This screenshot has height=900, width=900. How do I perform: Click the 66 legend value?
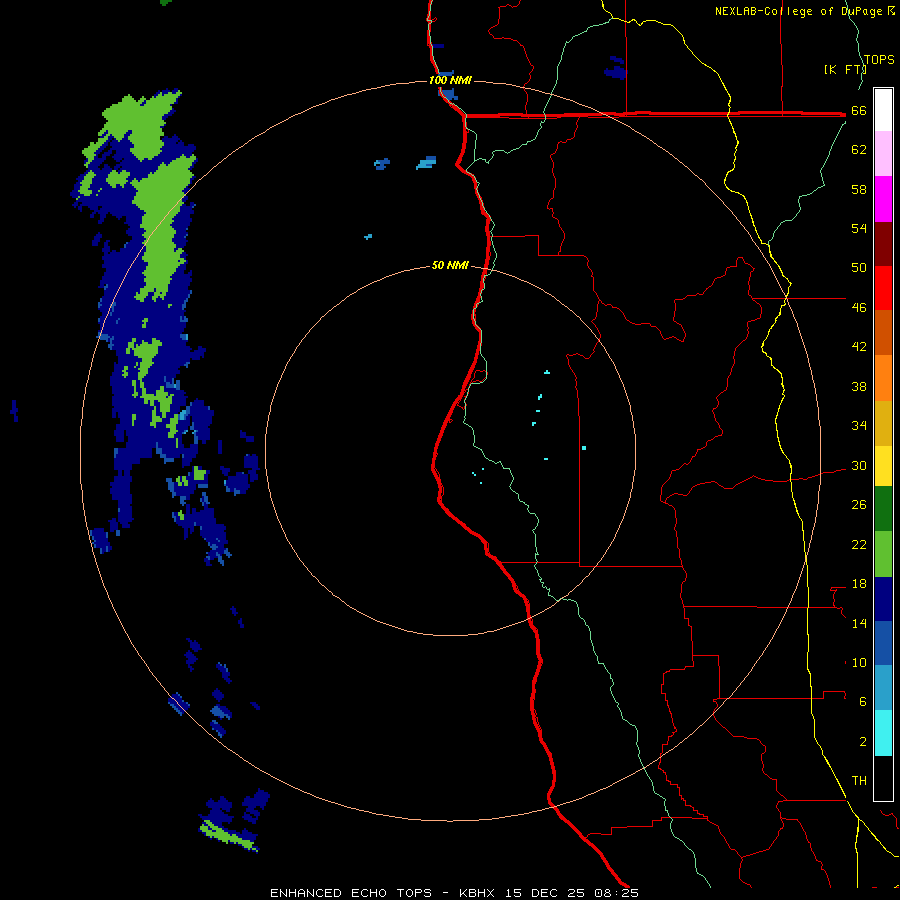pos(859,111)
